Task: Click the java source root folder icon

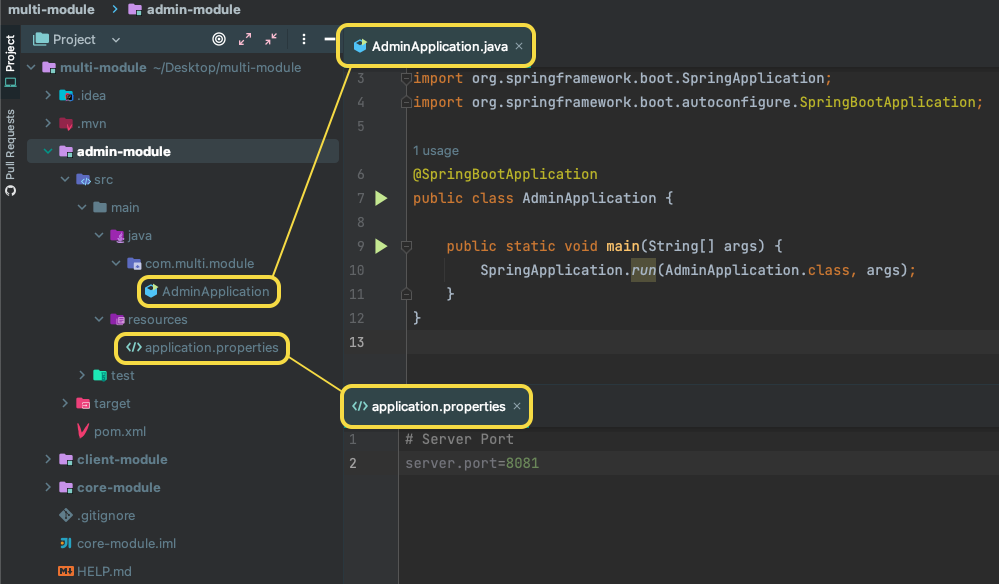Action: (x=117, y=236)
